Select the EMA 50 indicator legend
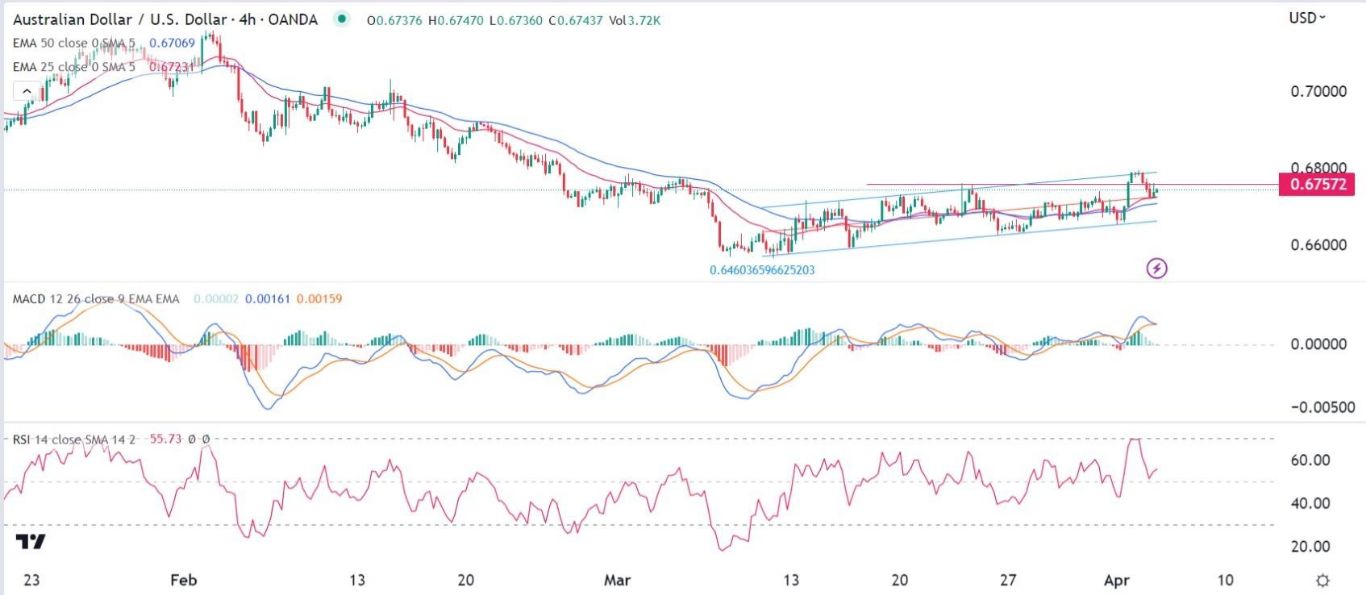The image size is (1366, 595). pyautogui.click(x=76, y=43)
